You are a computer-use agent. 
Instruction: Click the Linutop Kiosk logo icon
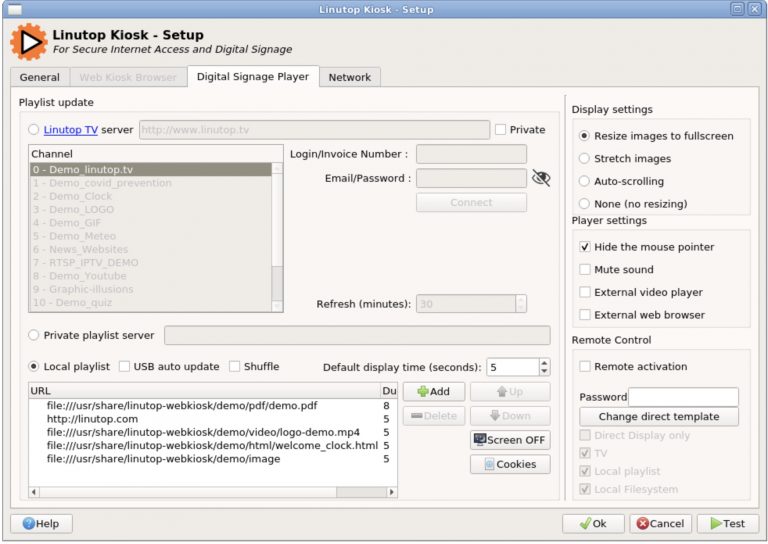click(28, 42)
